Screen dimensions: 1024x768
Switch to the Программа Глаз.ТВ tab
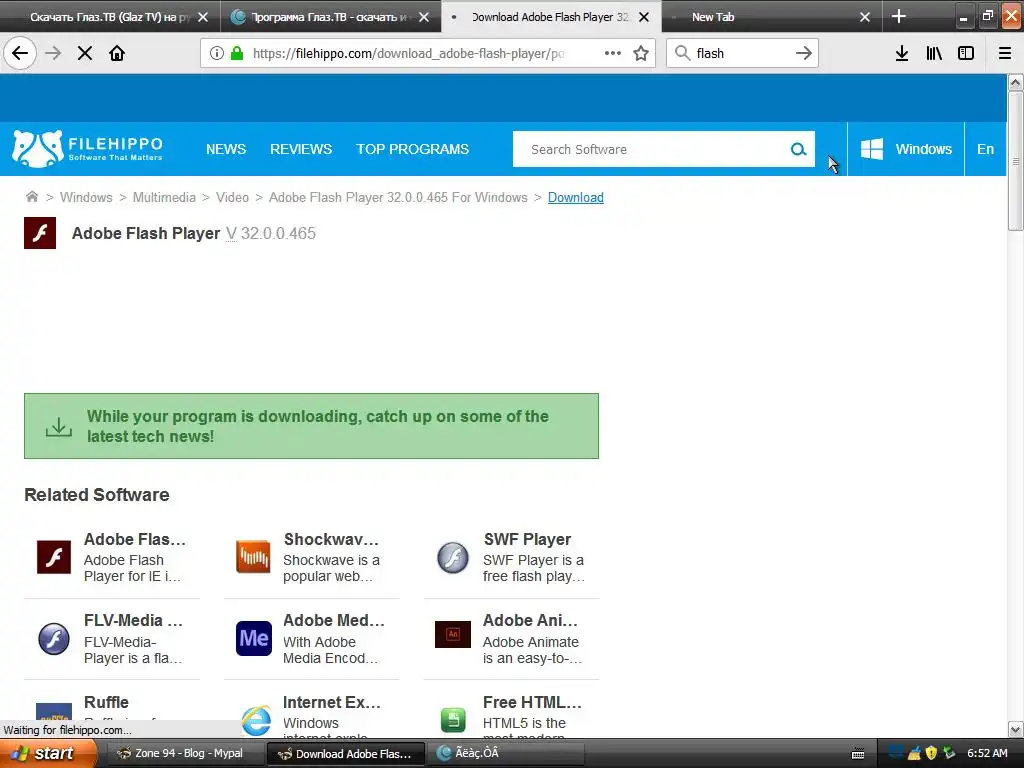330,17
